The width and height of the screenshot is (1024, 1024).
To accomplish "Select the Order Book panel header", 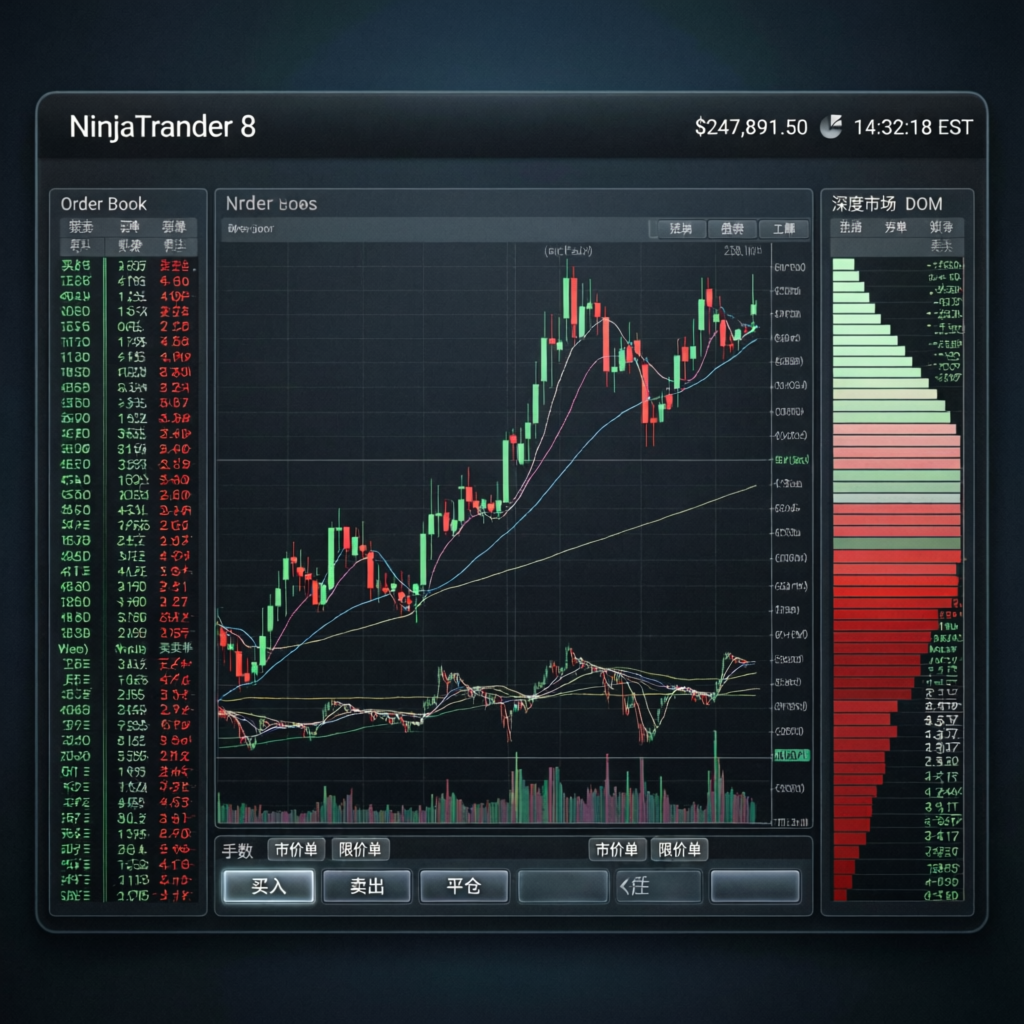I will [x=103, y=204].
